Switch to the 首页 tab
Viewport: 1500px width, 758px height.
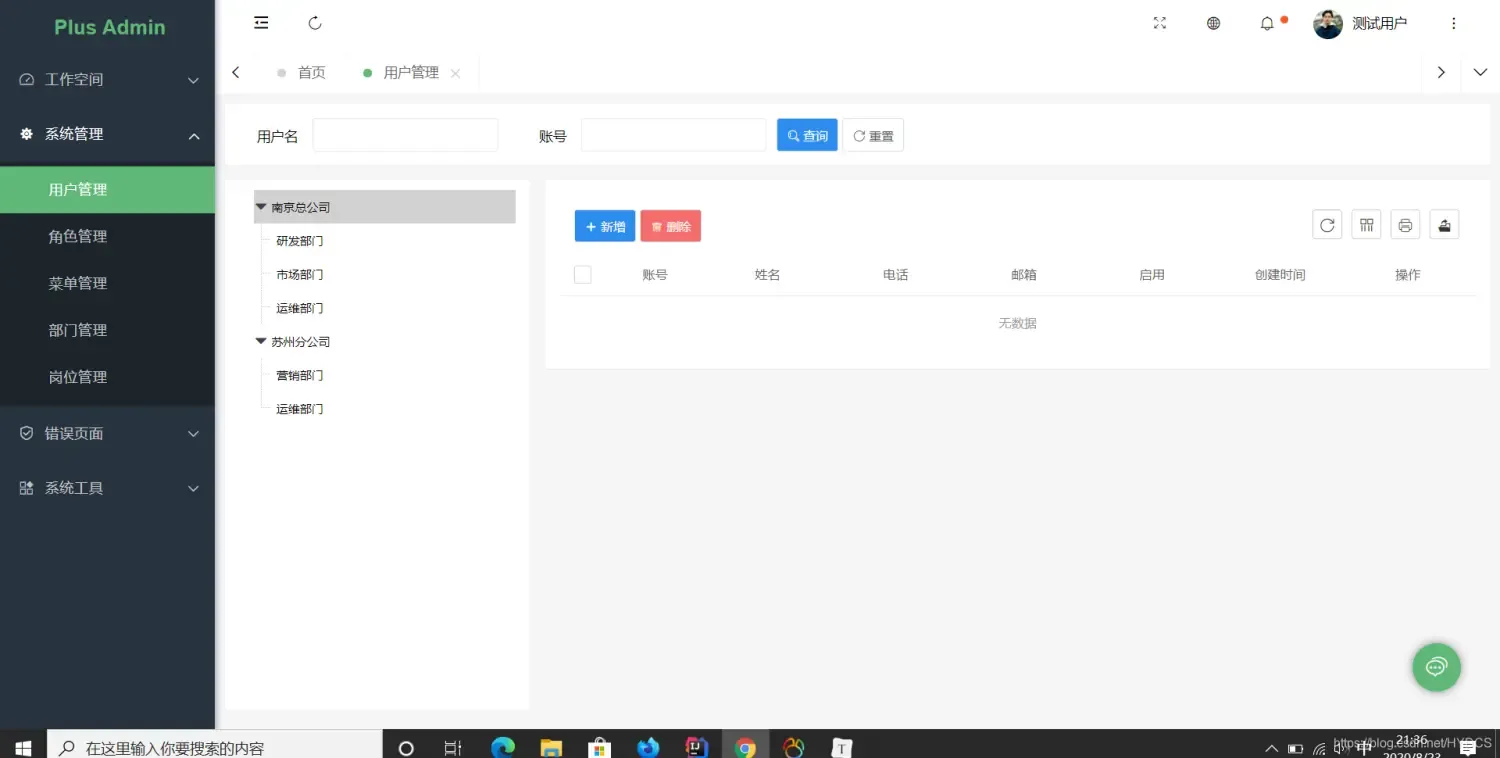[310, 71]
